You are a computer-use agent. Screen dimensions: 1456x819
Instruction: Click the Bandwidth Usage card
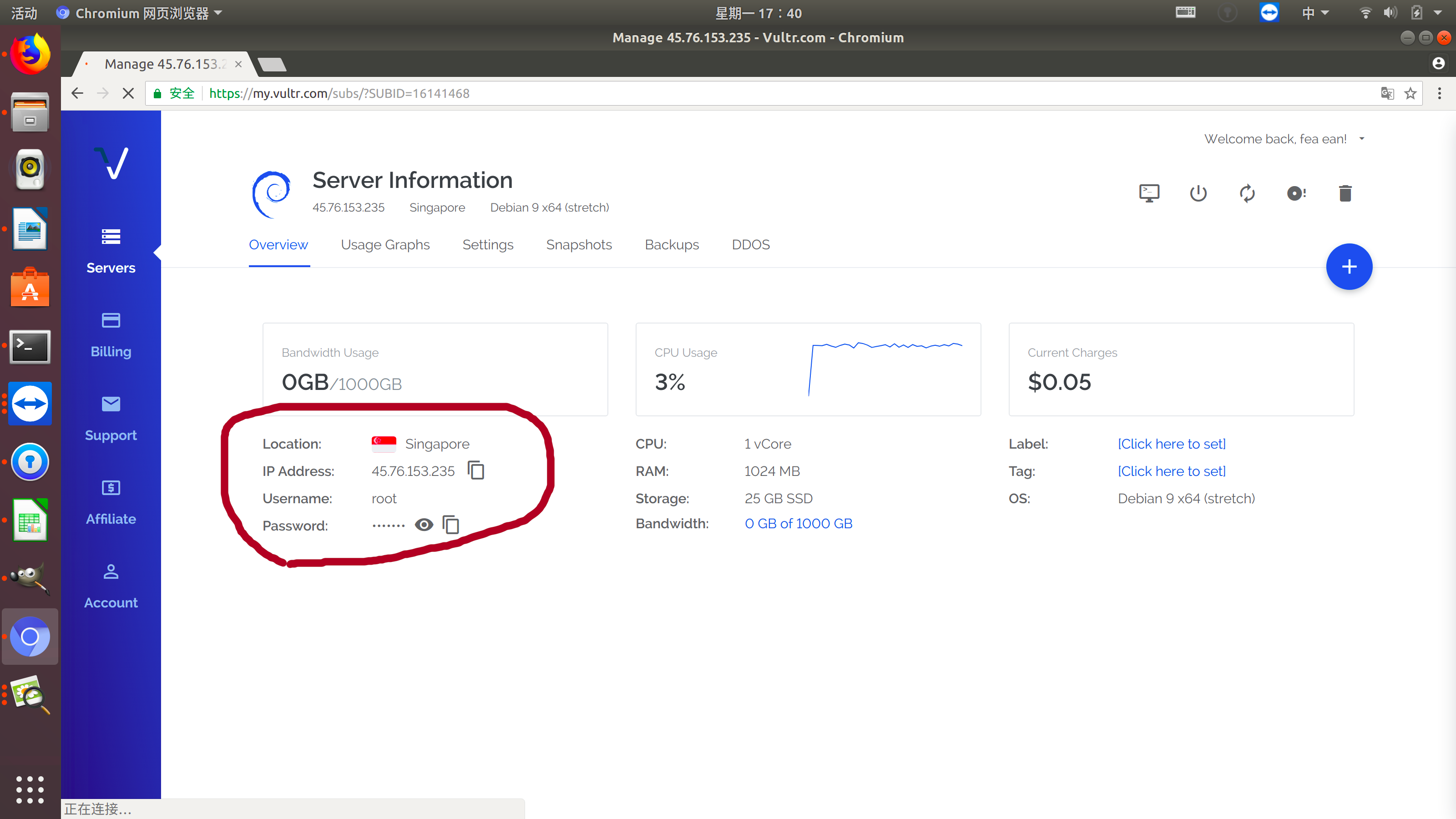pyautogui.click(x=435, y=369)
